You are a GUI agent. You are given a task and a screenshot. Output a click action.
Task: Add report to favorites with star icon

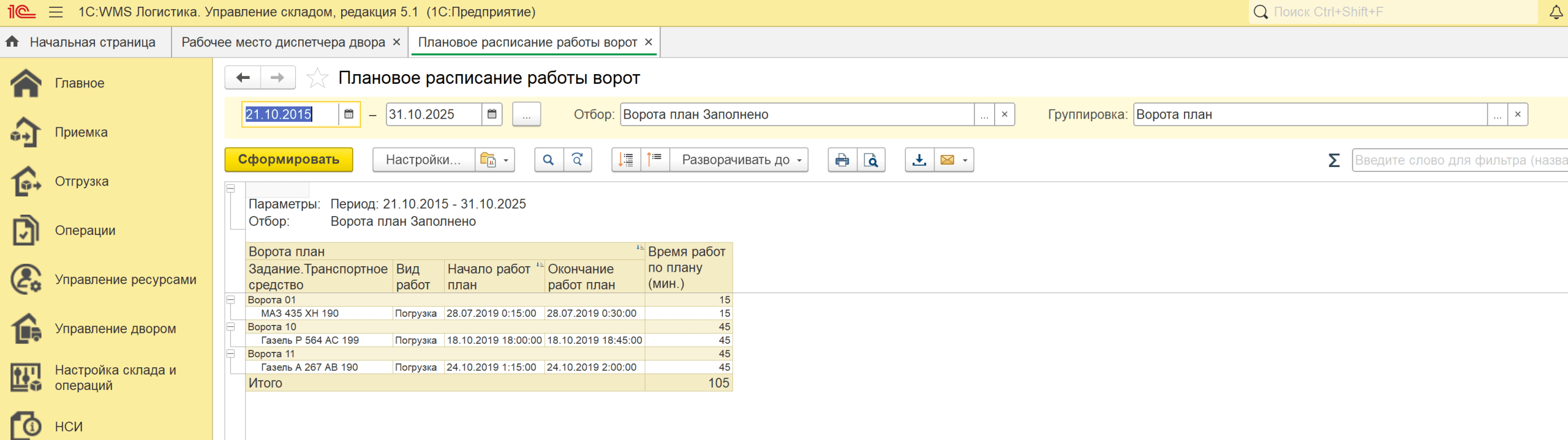317,78
